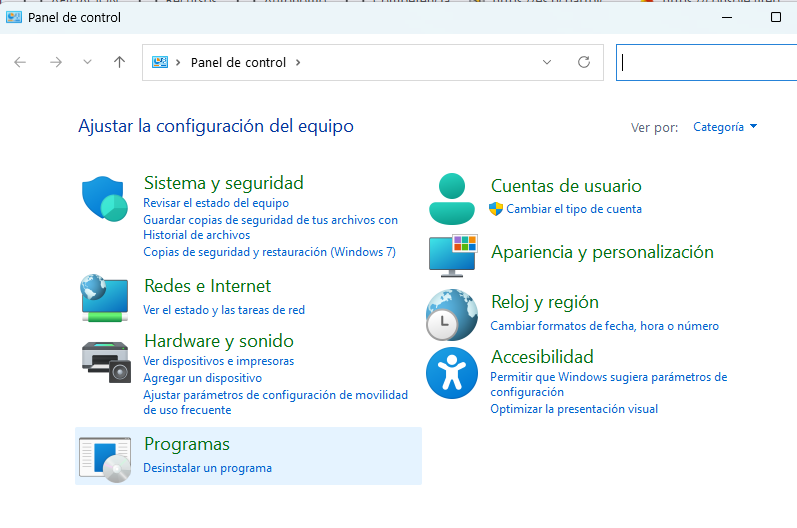The width and height of the screenshot is (797, 528).
Task: Click Cambiar formatos de fecha, hora o número
Action: (x=604, y=326)
